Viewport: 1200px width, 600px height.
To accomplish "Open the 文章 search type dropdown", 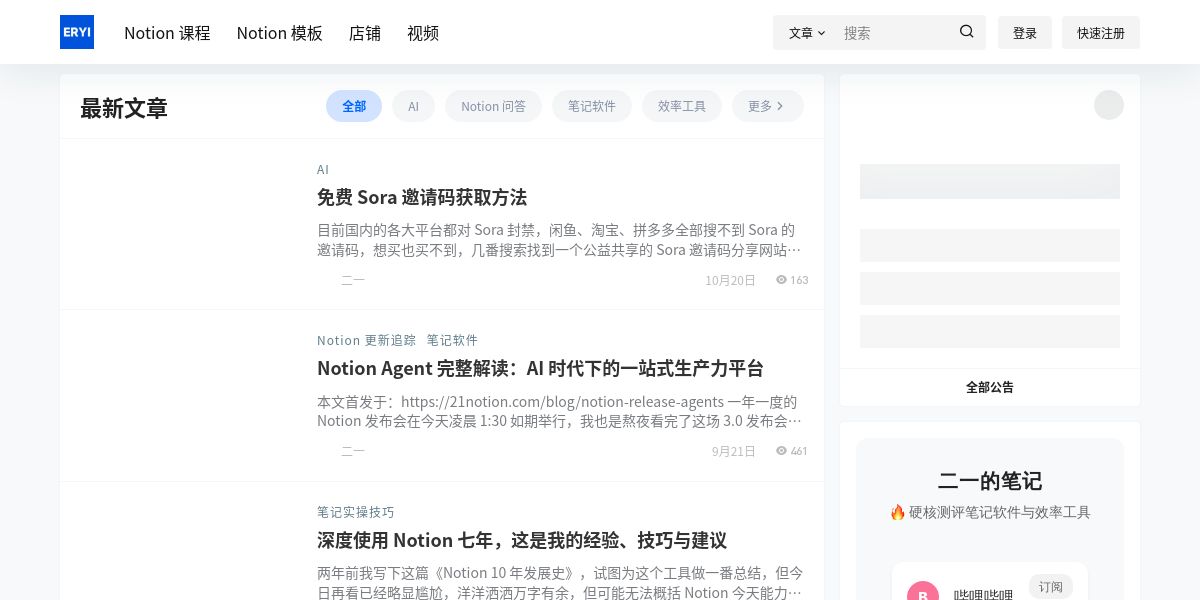I will (x=807, y=32).
